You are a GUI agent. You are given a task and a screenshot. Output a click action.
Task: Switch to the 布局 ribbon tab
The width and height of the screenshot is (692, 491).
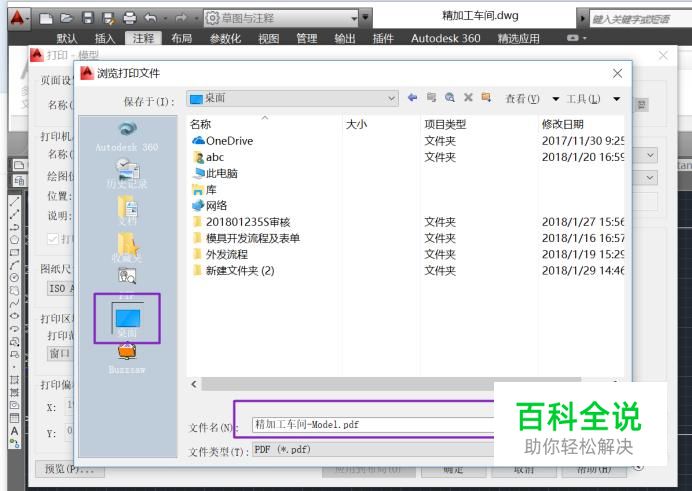[181, 39]
